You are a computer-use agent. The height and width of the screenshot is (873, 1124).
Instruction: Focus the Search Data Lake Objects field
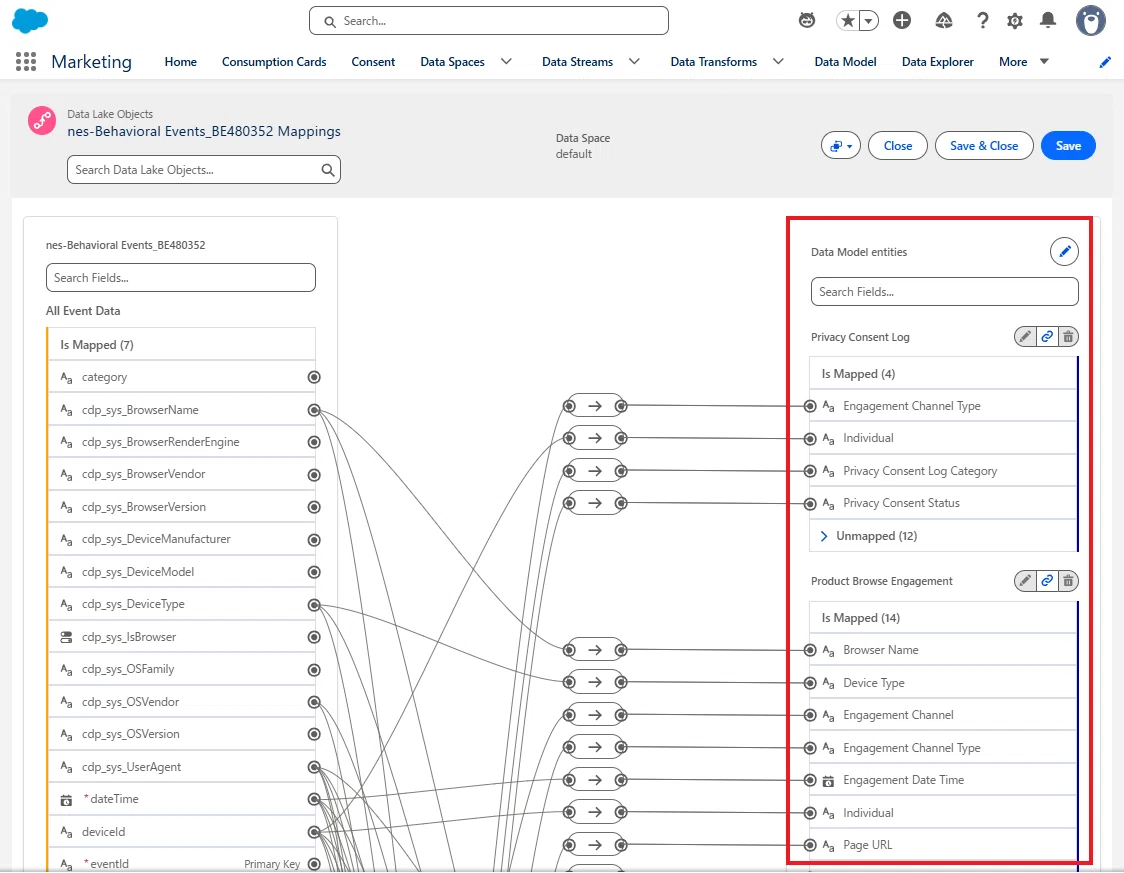coord(204,170)
